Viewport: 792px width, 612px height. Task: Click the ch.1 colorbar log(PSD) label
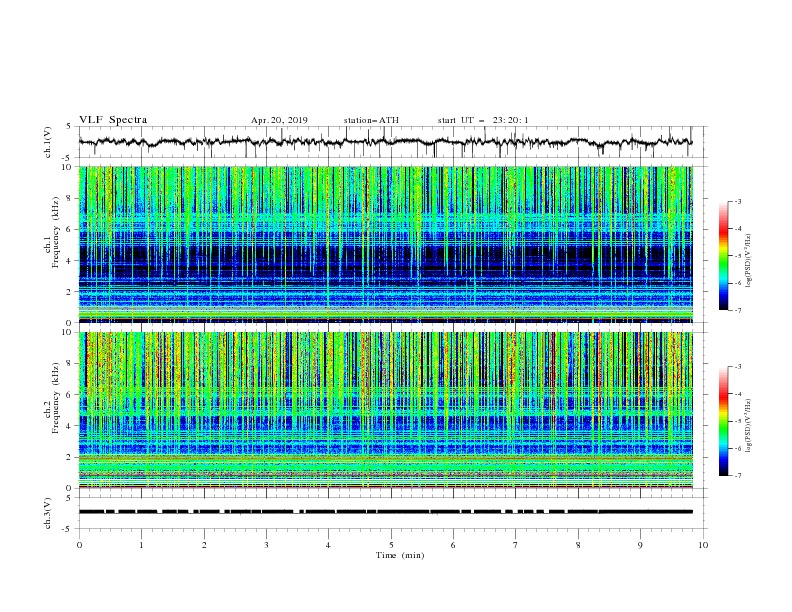point(749,261)
